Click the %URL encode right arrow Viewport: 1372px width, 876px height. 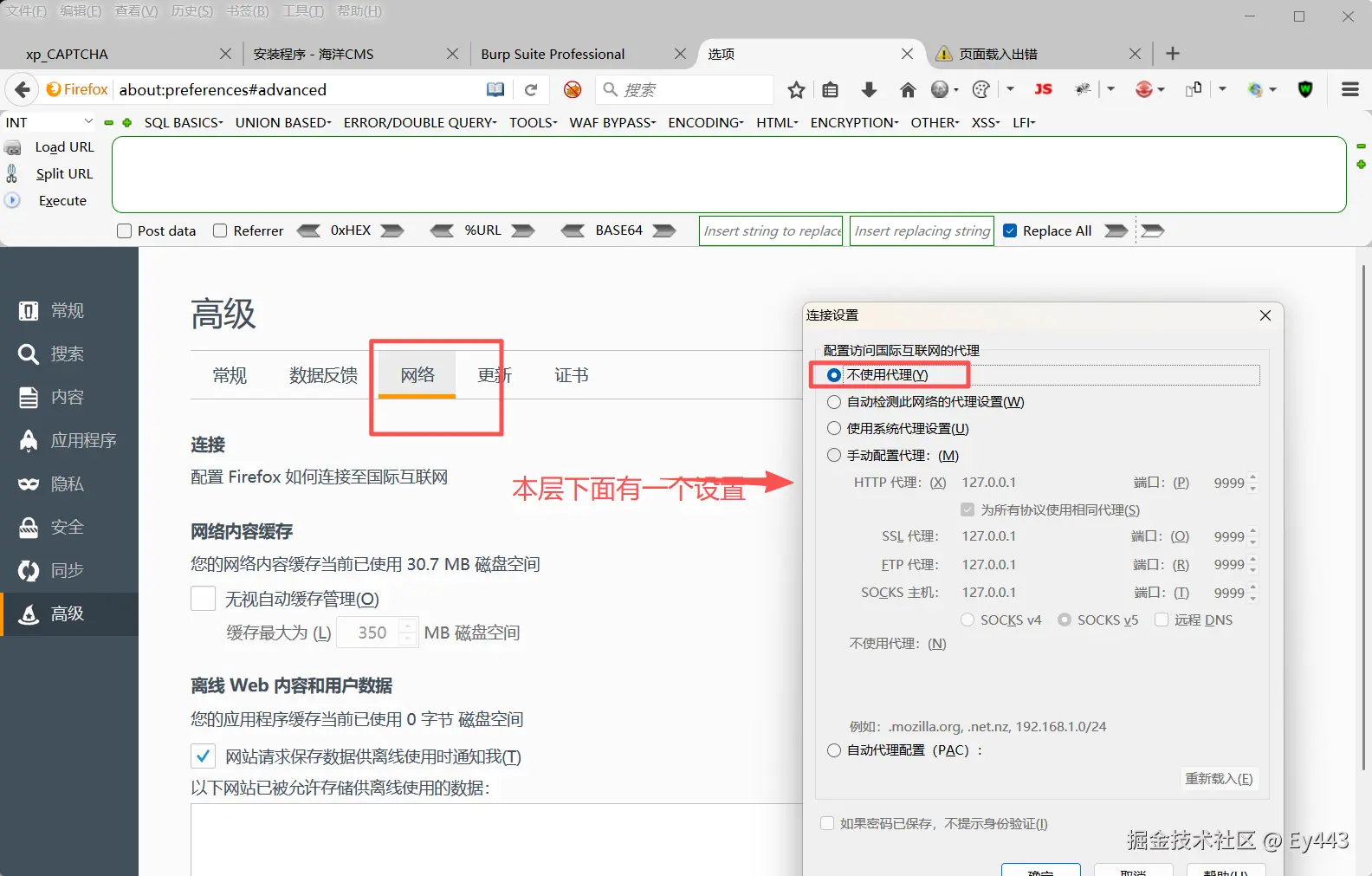[x=522, y=230]
